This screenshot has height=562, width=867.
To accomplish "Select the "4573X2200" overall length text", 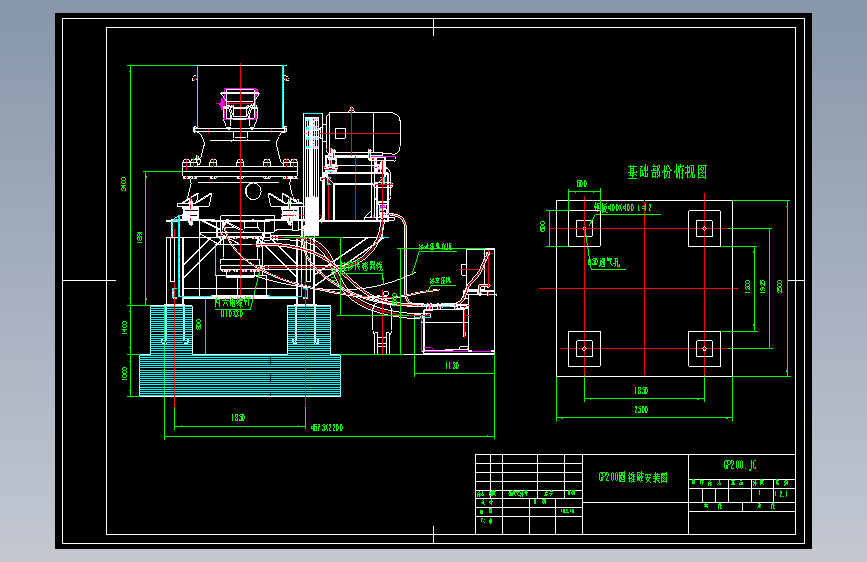I will (x=327, y=428).
